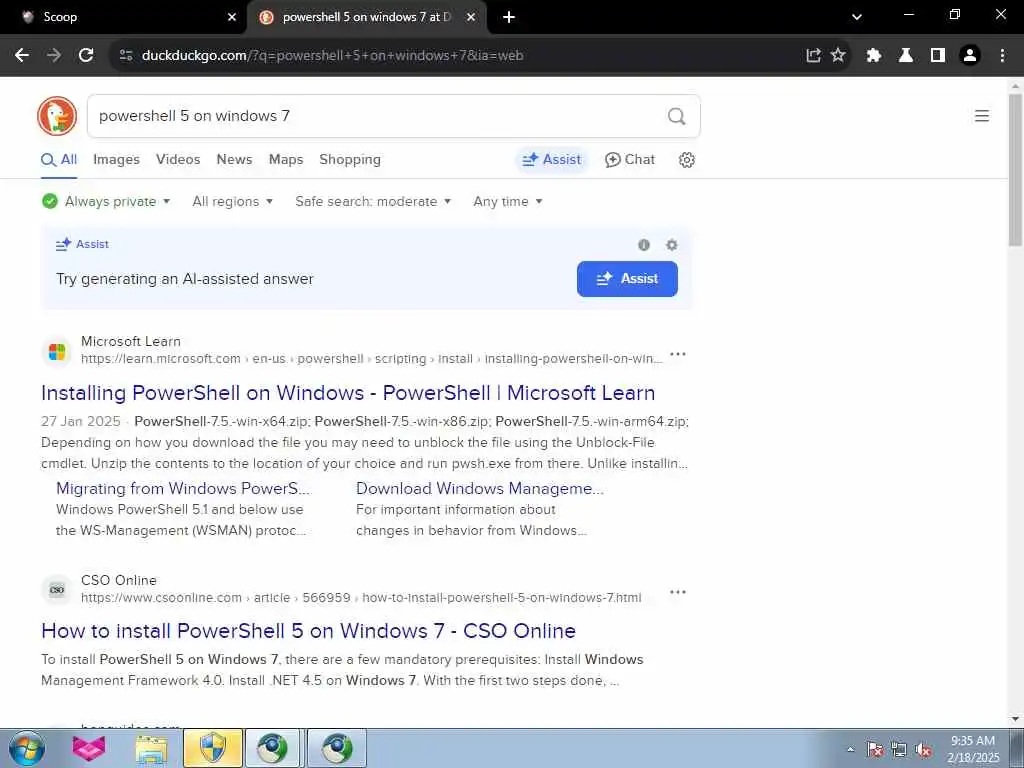The width and height of the screenshot is (1024, 768).
Task: Open more options for CSO Online result
Action: click(x=678, y=592)
